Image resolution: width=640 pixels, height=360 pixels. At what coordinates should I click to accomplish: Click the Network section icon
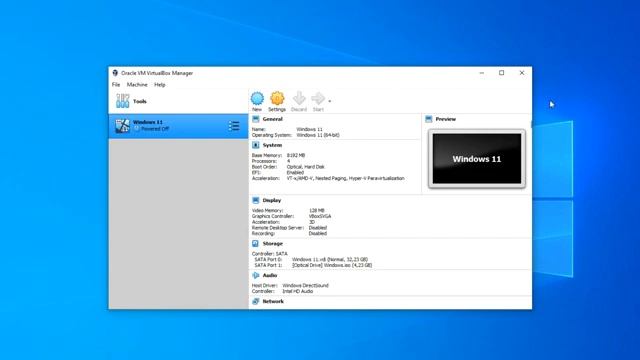point(256,302)
